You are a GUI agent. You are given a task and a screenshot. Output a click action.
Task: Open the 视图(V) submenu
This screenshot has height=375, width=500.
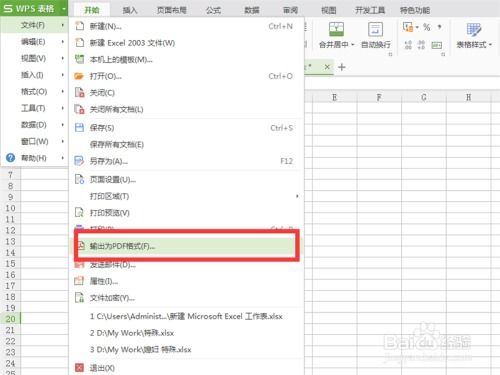tap(34, 58)
